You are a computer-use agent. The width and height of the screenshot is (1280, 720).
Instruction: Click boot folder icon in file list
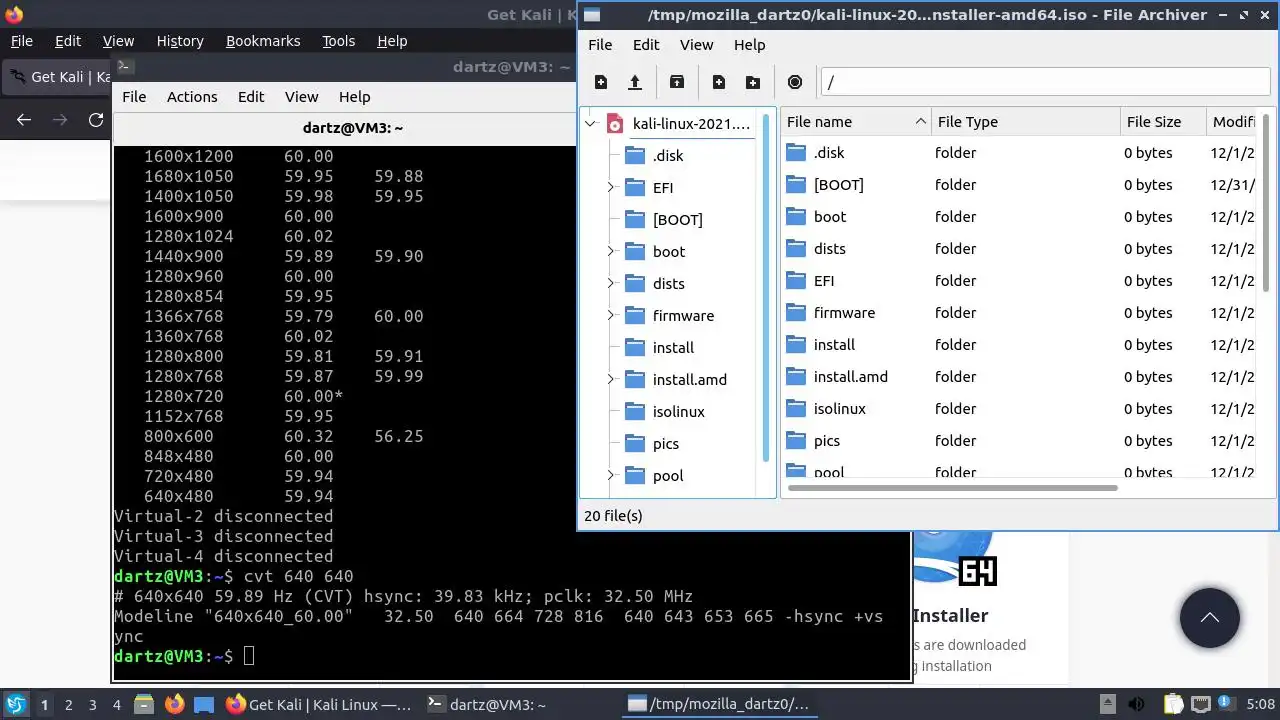click(796, 217)
